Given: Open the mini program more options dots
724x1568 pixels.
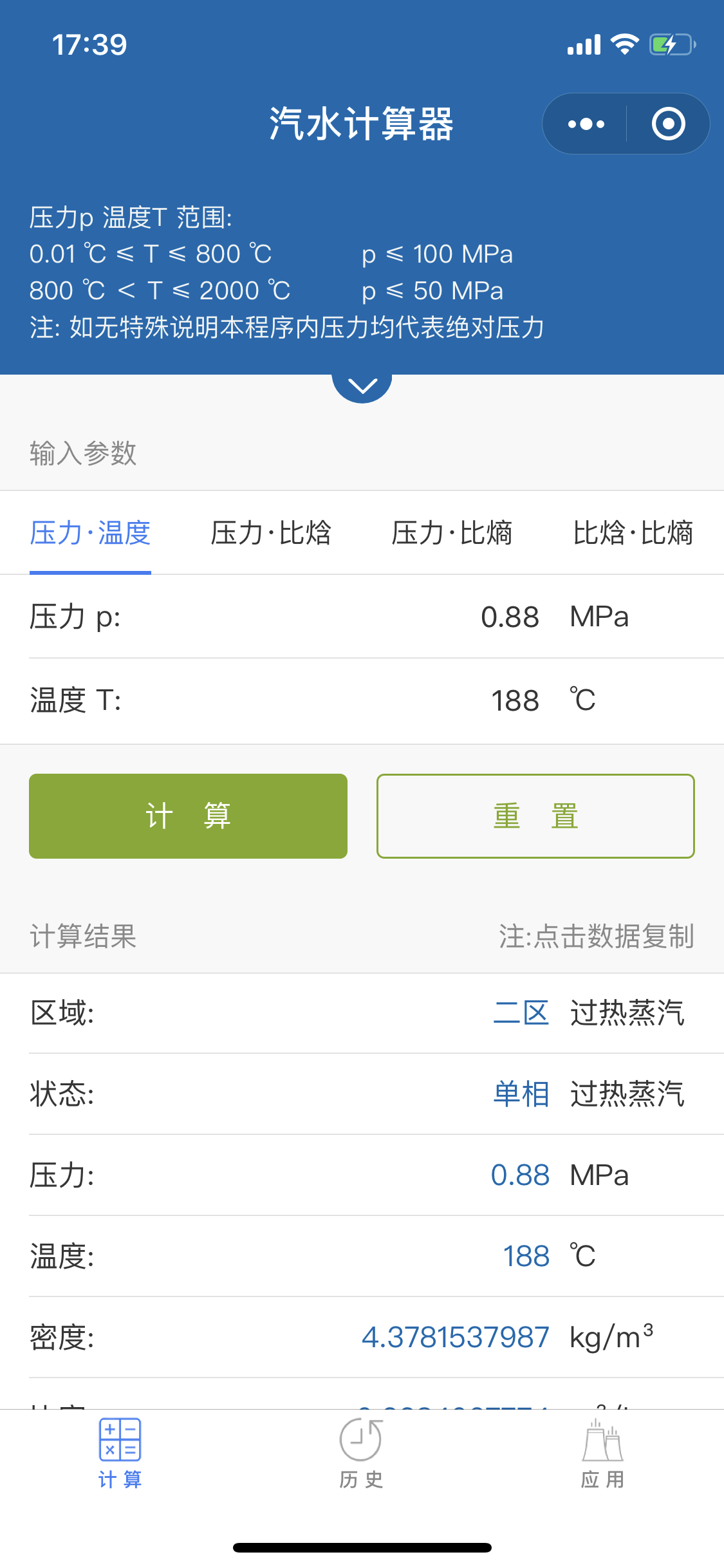Looking at the screenshot, I should click(x=586, y=124).
